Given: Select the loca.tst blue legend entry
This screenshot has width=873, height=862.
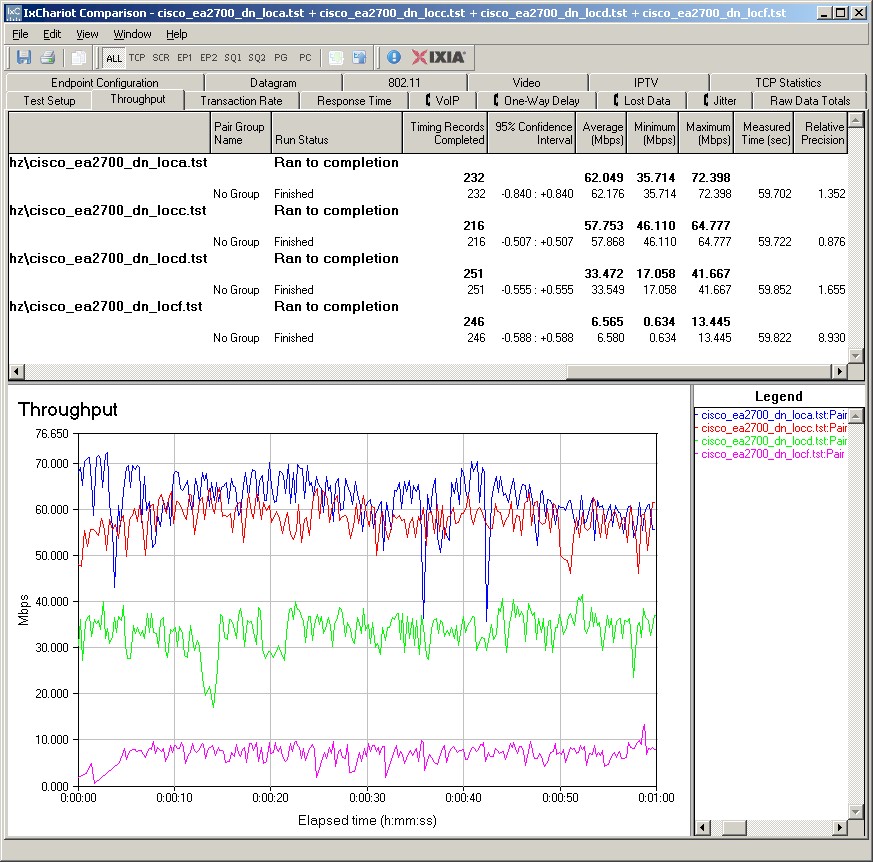Looking at the screenshot, I should (773, 415).
